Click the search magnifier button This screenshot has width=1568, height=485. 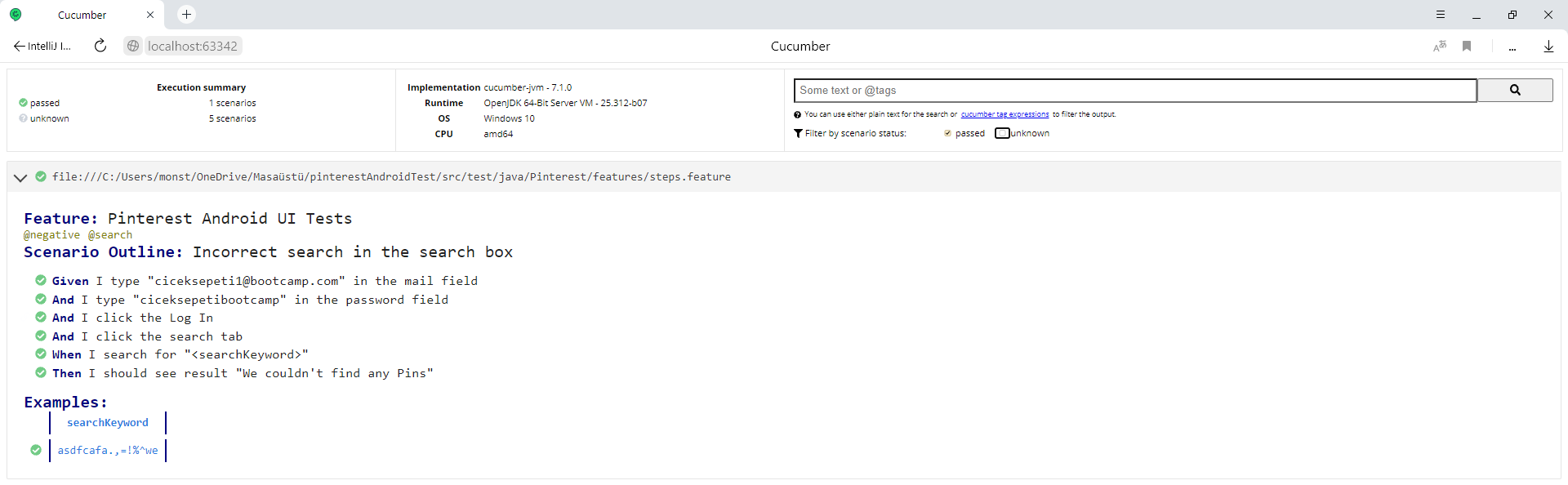tap(1515, 91)
